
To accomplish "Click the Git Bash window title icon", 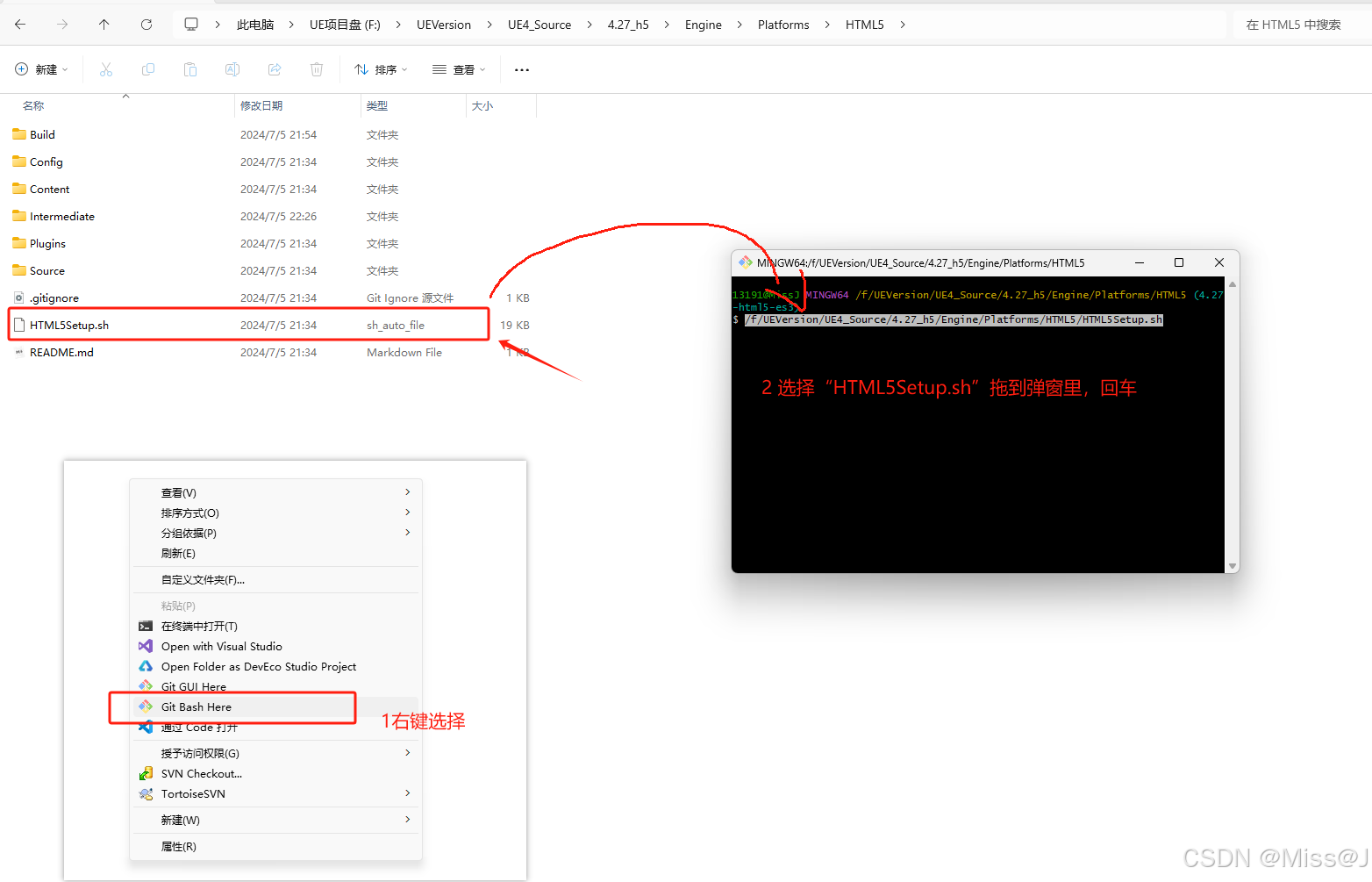I will (x=746, y=262).
